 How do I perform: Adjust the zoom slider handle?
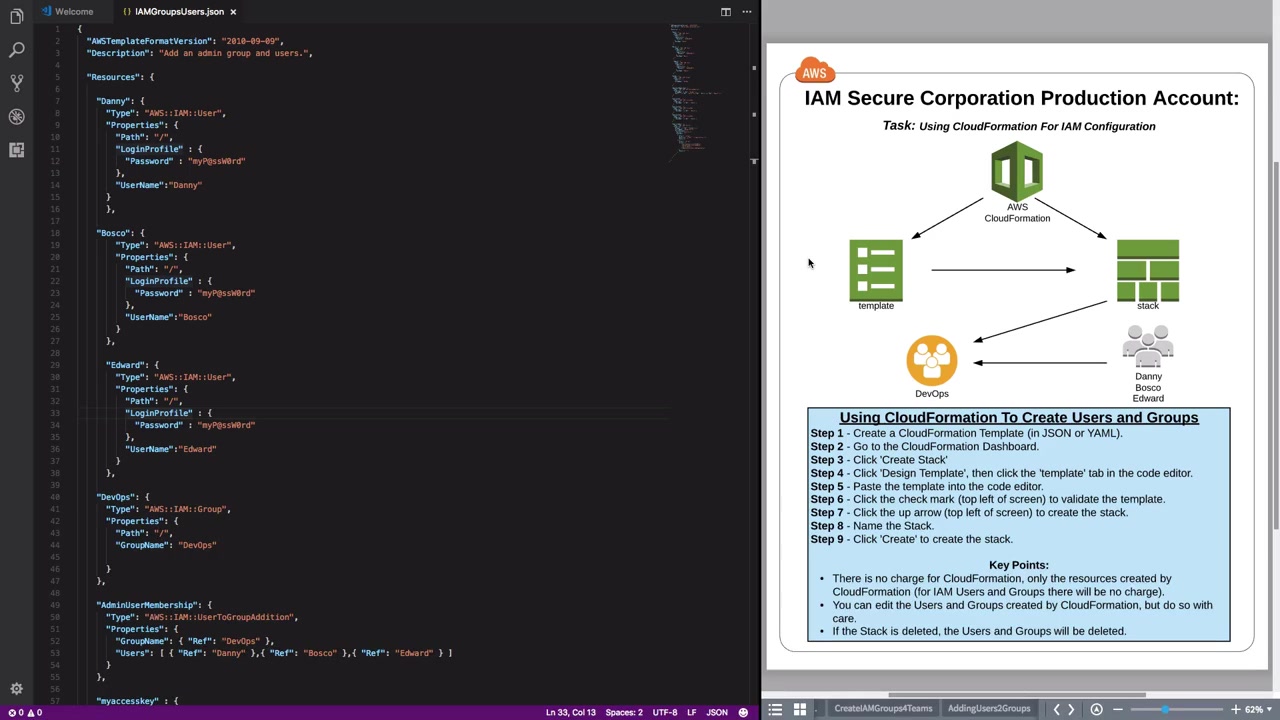tap(1164, 709)
